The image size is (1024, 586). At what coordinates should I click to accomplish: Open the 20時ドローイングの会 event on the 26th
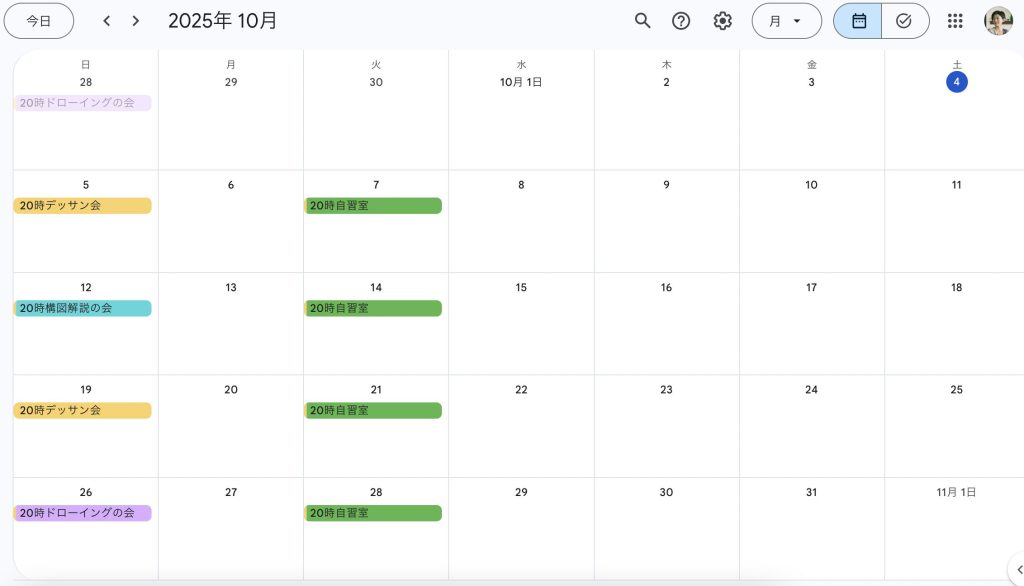(83, 513)
